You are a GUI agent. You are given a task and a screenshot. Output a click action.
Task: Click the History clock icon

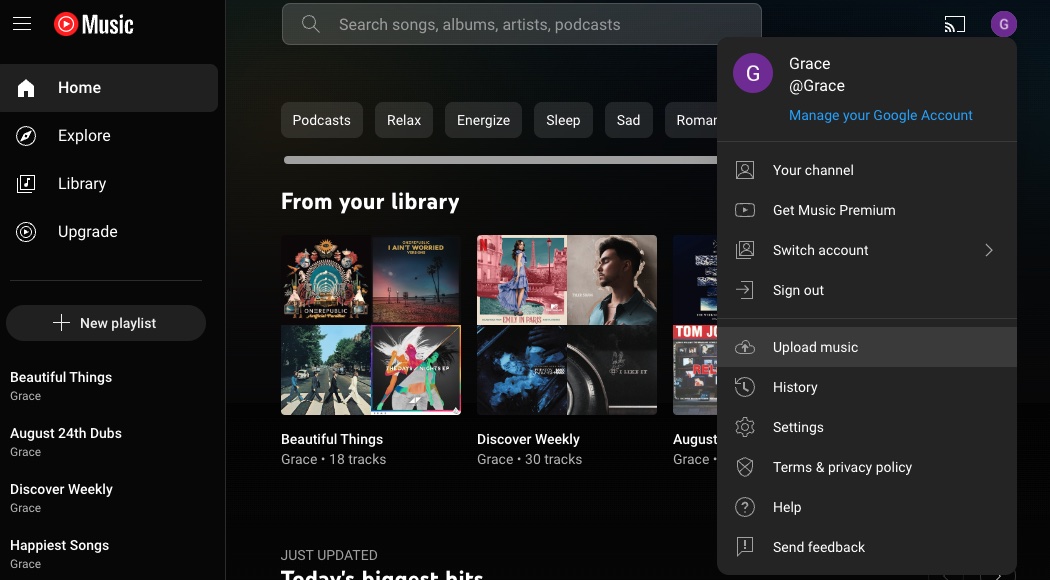(x=745, y=387)
